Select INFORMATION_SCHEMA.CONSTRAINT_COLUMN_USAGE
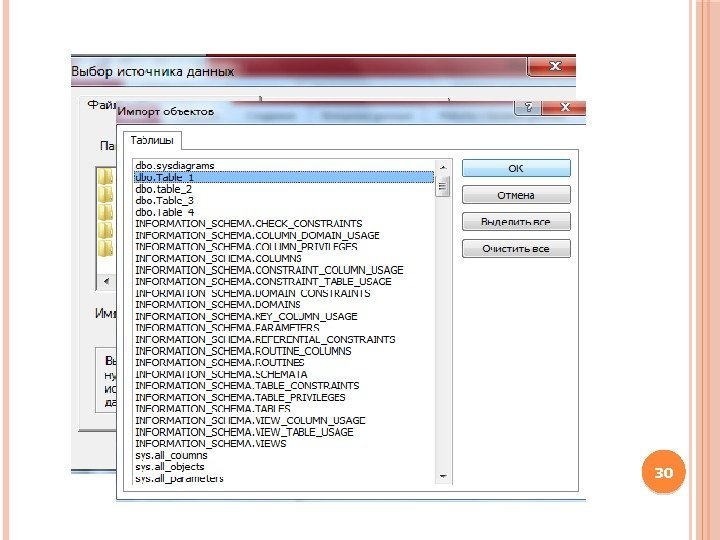Viewport: 720px width, 540px height. click(284, 270)
